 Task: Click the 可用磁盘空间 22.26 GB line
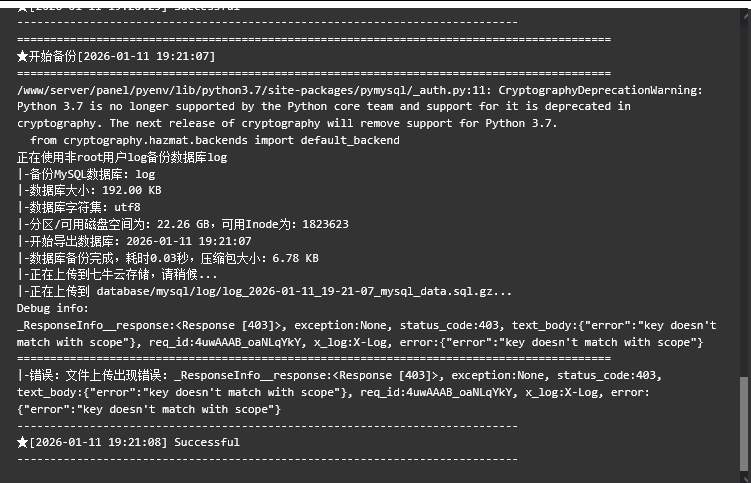[183, 224]
